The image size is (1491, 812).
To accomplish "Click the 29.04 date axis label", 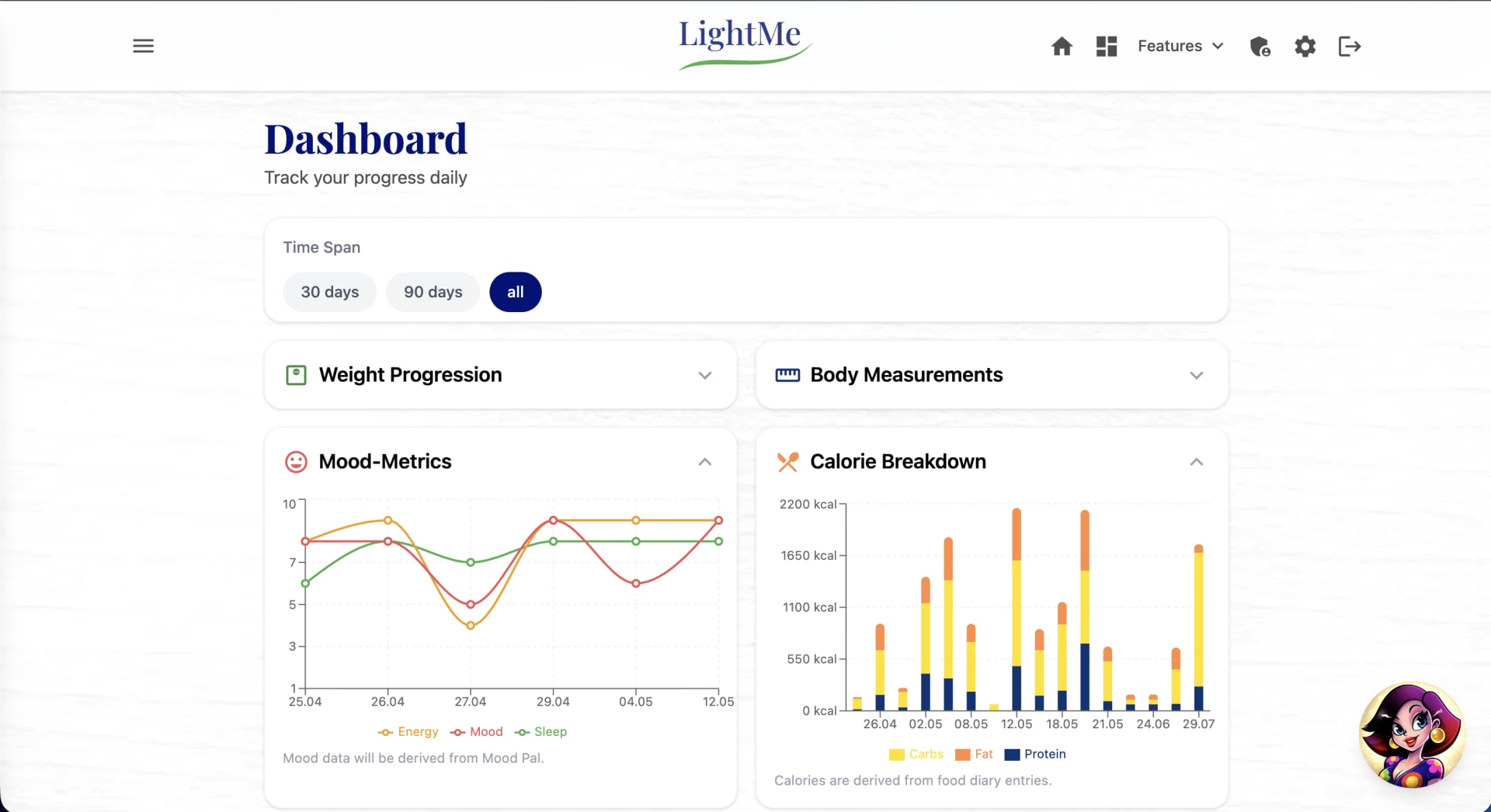I will [553, 702].
